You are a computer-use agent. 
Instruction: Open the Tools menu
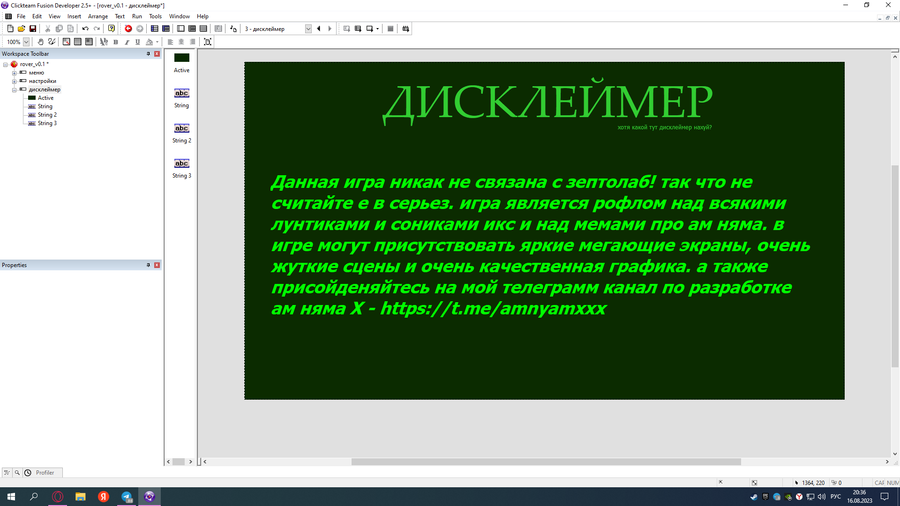pyautogui.click(x=155, y=17)
